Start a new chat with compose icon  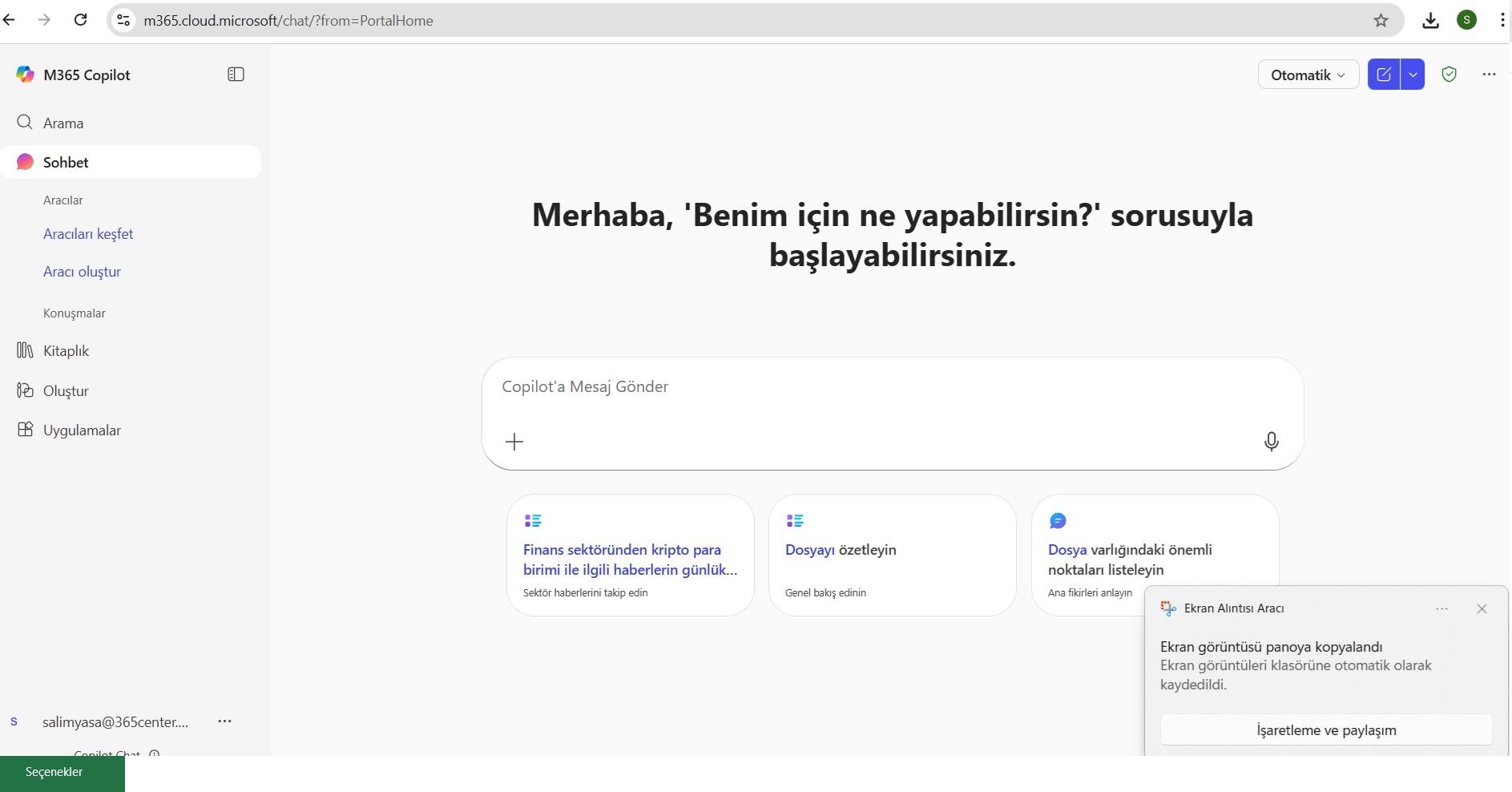click(1384, 75)
